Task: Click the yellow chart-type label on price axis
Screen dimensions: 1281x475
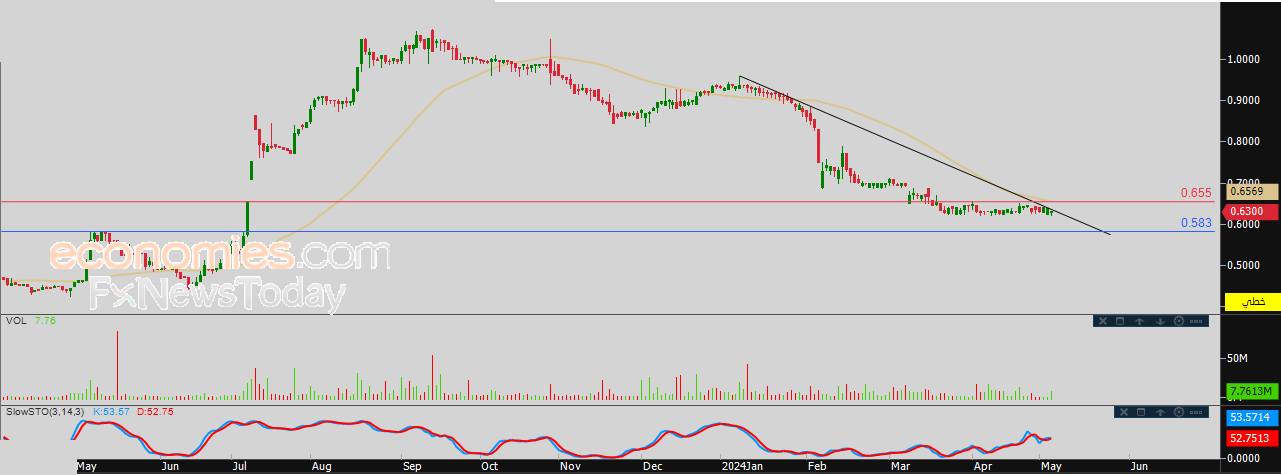Action: (1253, 301)
